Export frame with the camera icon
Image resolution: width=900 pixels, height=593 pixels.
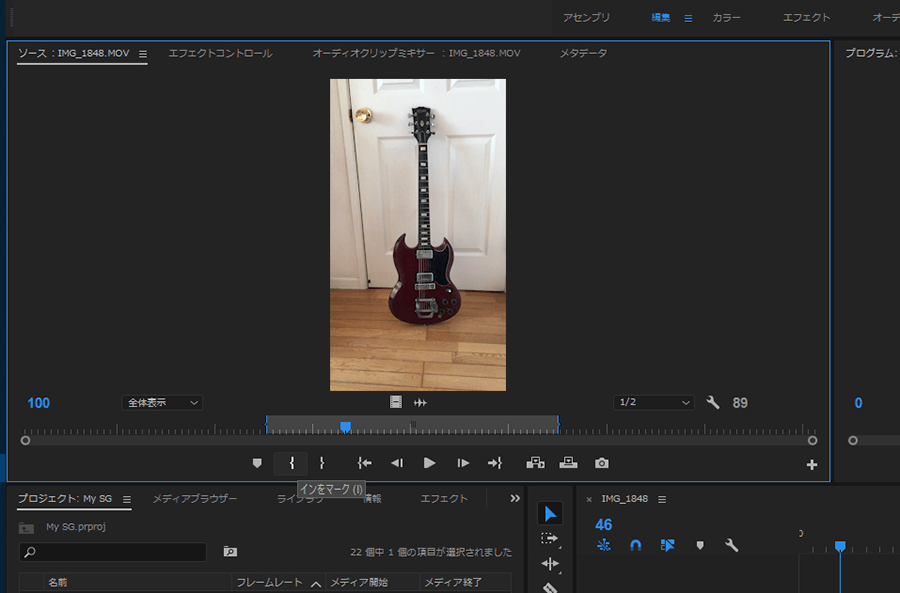point(601,463)
